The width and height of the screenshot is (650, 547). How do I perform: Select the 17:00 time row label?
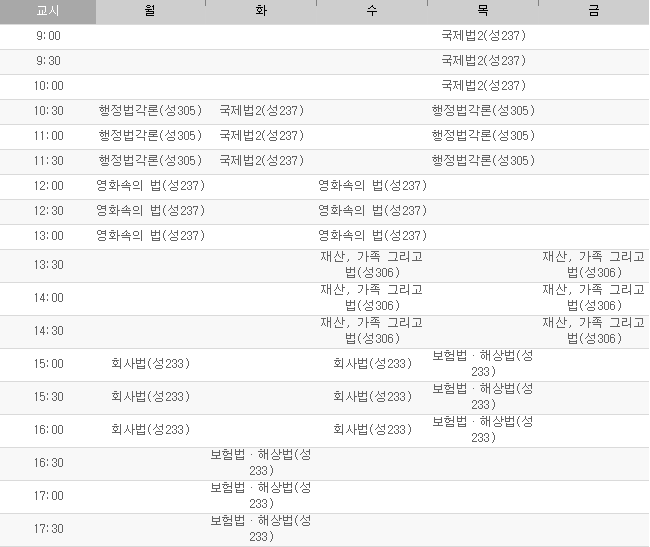pos(49,496)
